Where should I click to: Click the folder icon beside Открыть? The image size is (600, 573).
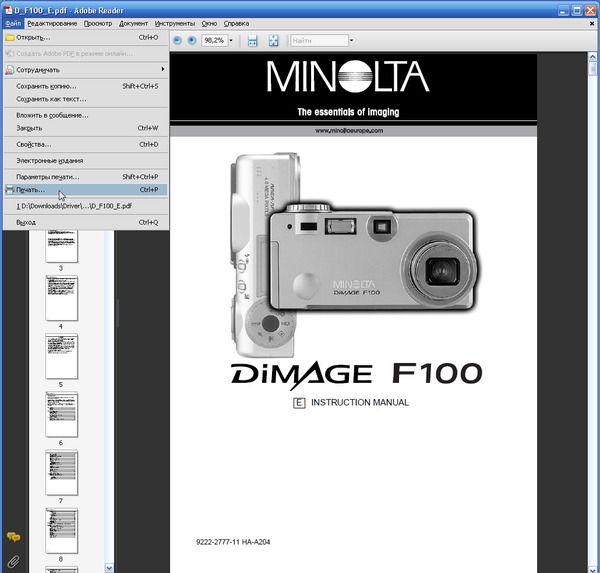pos(10,38)
